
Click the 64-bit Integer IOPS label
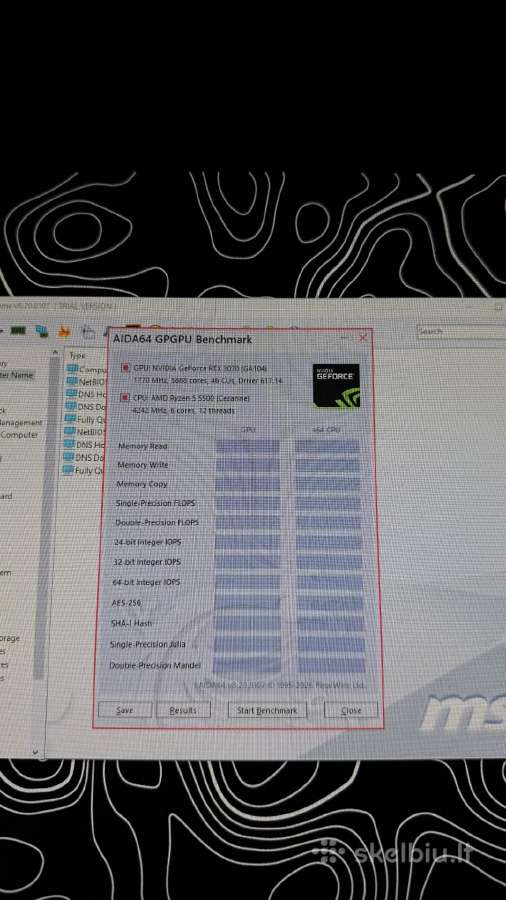[x=147, y=582]
